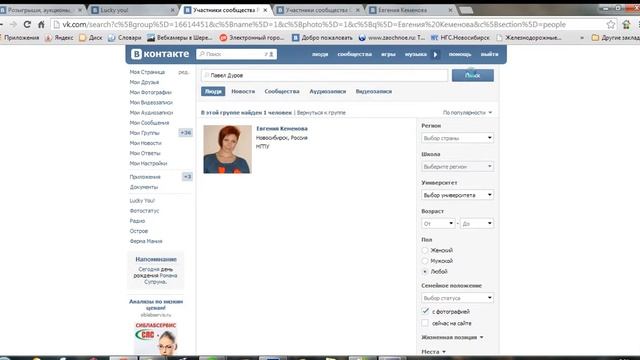Open the Выбор университета dropdown
This screenshot has width=640, height=360.
[457, 195]
